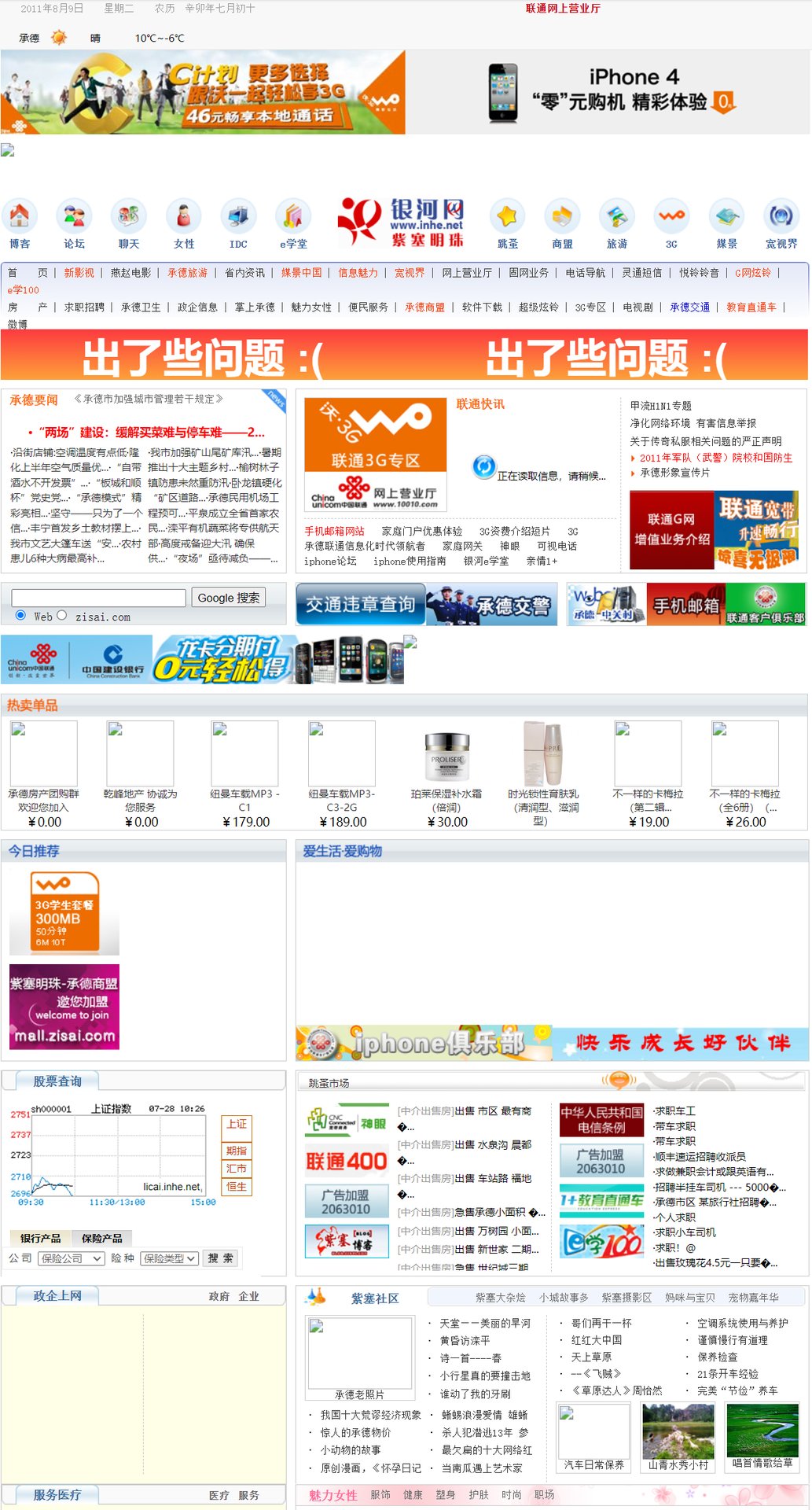The image size is (812, 1510).
Task: Click the 紫塞社区 header icon
Action: click(315, 1295)
